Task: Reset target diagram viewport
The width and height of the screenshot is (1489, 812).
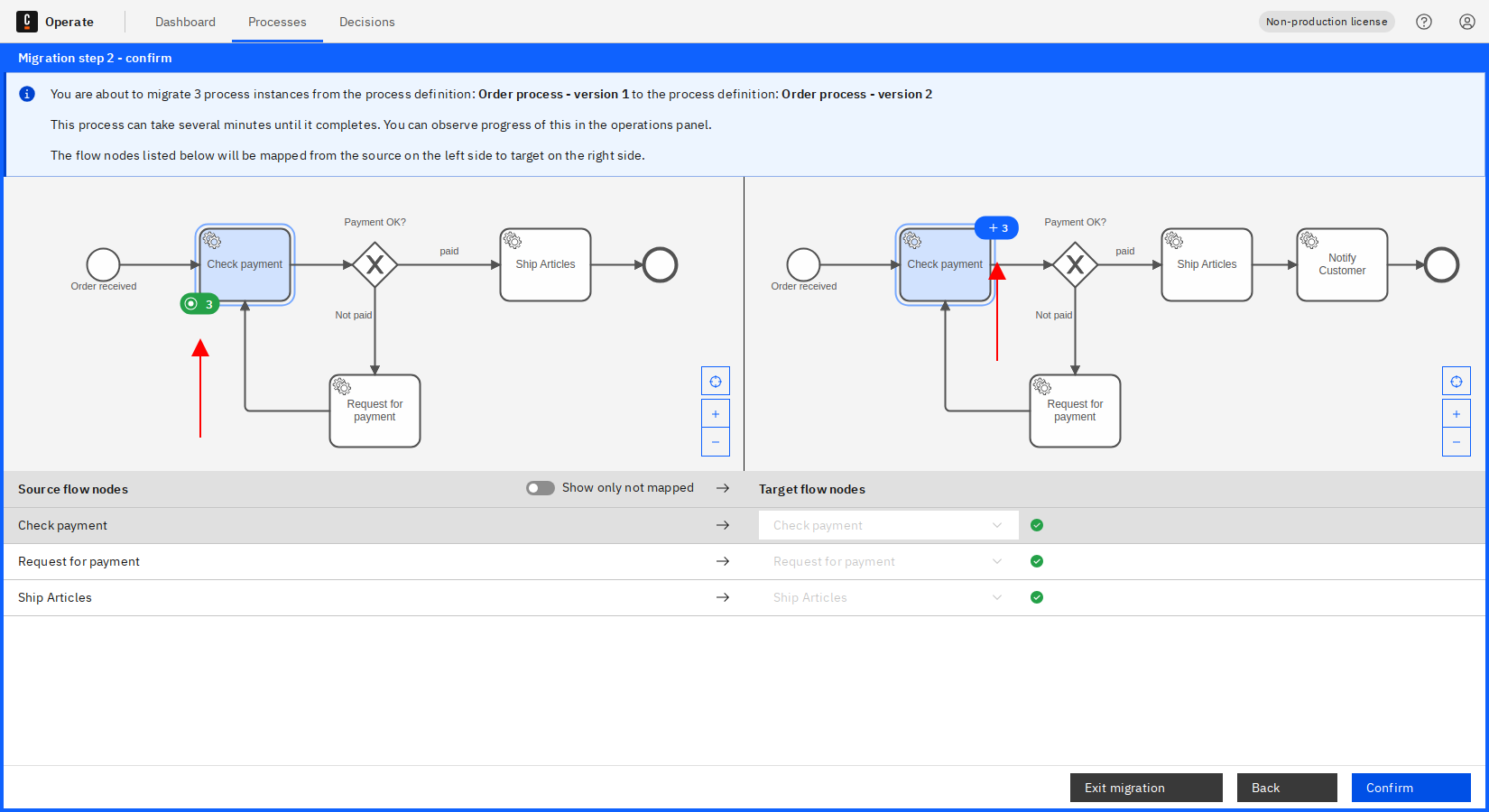Action: click(x=1457, y=382)
